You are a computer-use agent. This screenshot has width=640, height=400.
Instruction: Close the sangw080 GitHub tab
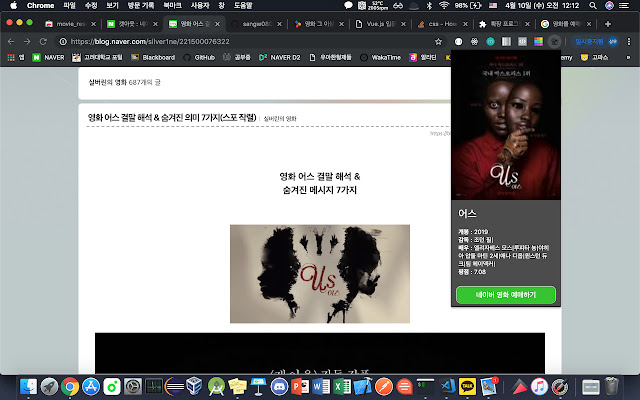click(279, 24)
